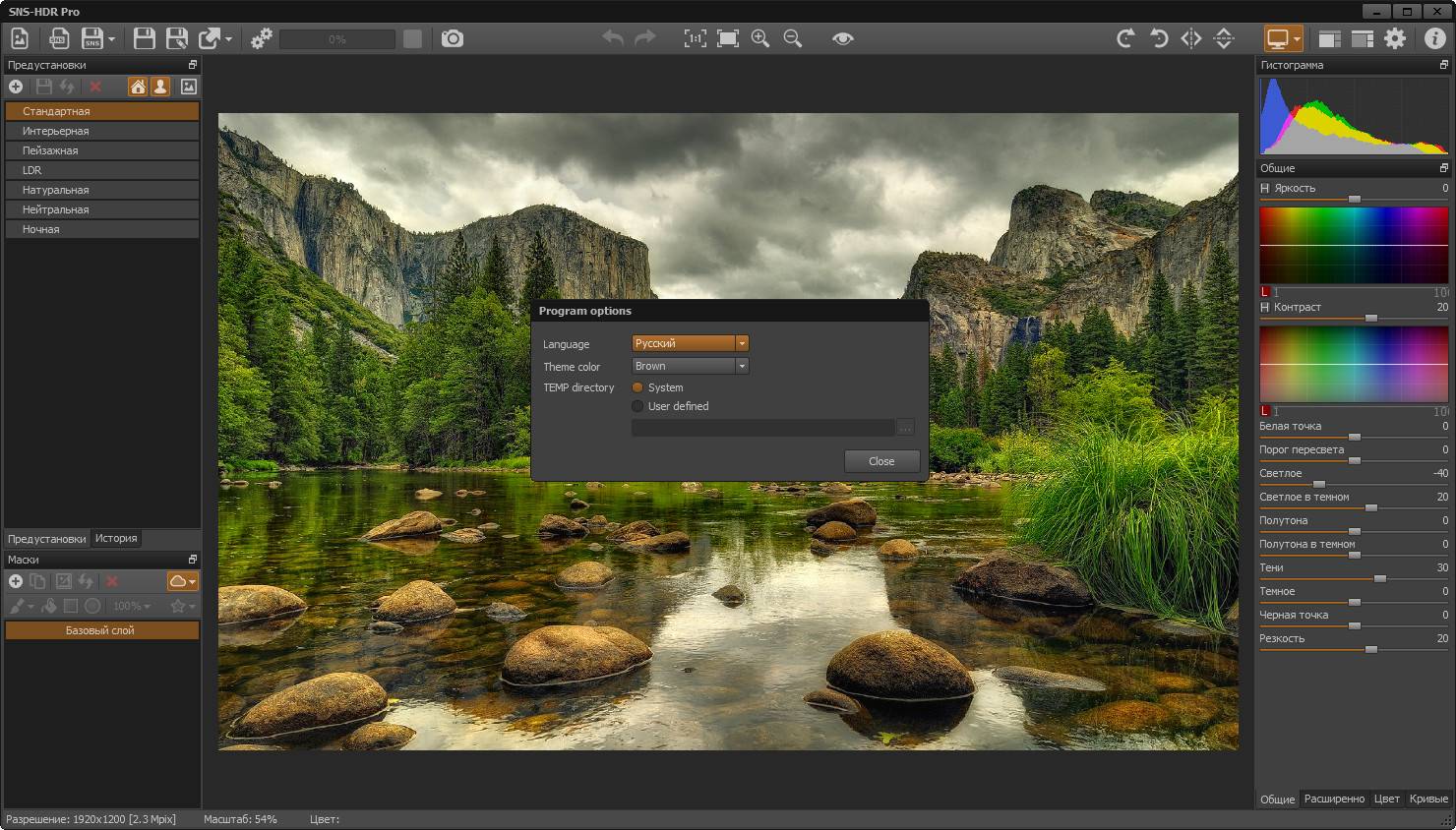Screen dimensions: 1456x830
Task: Zoom in with the magnifier plus icon
Action: point(760,38)
